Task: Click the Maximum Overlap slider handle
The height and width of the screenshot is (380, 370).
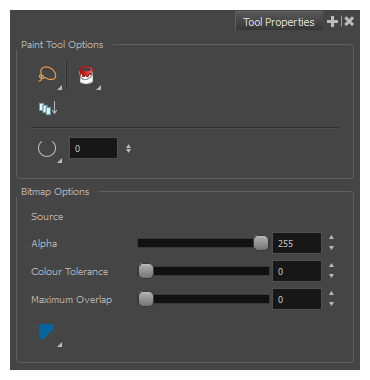Action: coord(146,299)
